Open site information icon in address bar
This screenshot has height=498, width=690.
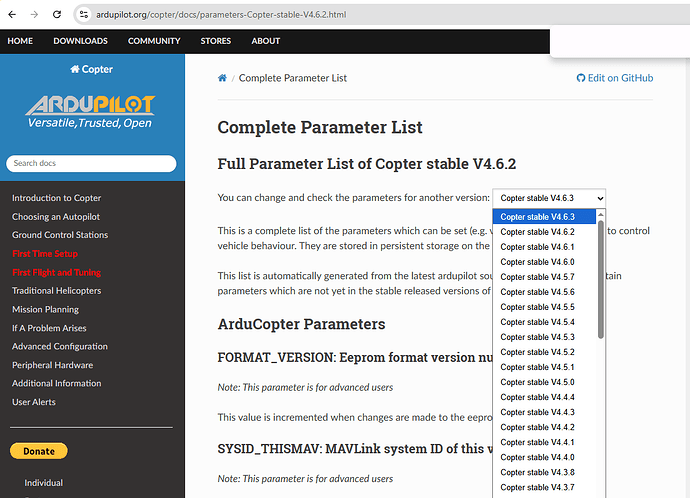tap(84, 15)
